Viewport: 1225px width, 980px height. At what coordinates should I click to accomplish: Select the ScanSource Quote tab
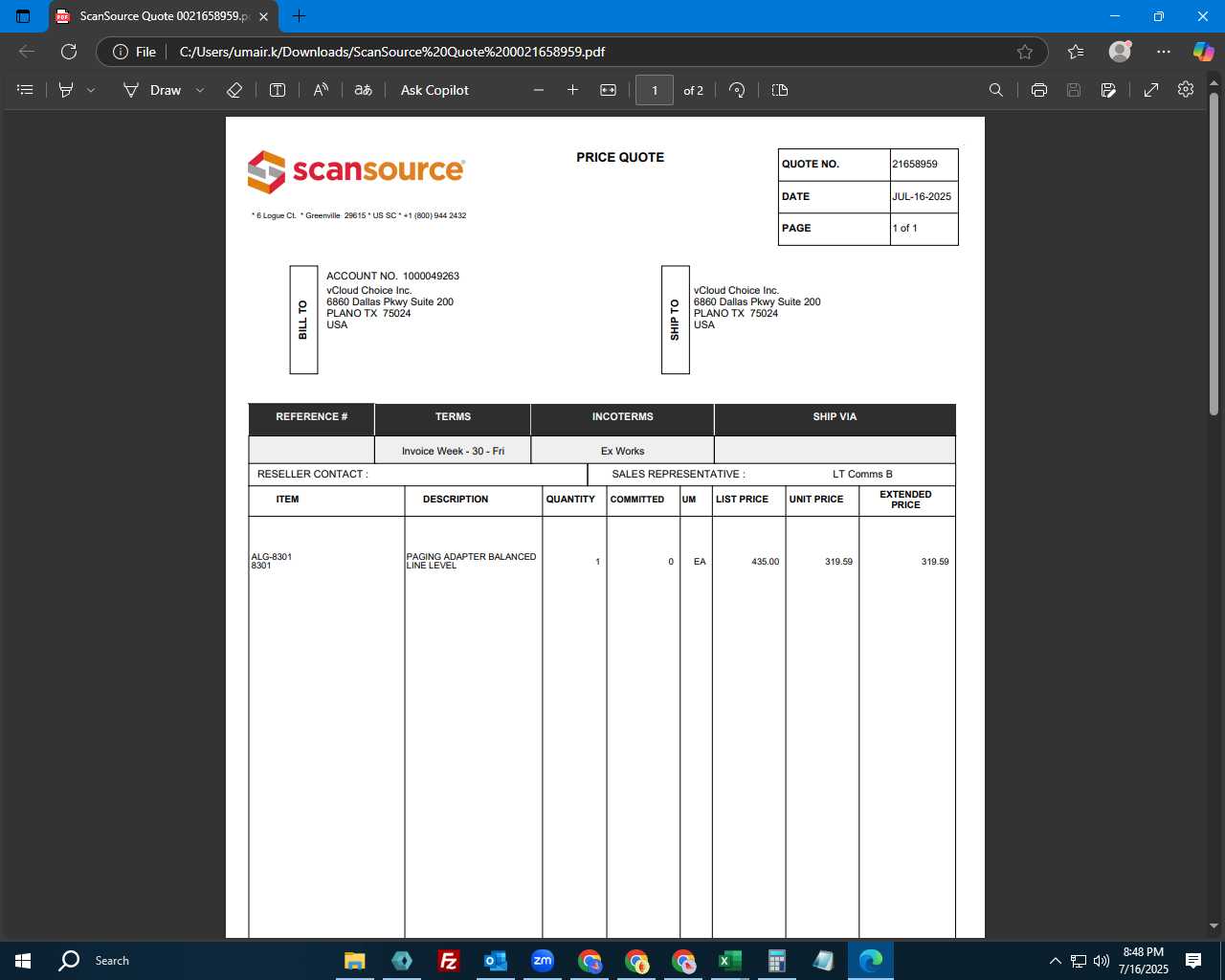163,16
